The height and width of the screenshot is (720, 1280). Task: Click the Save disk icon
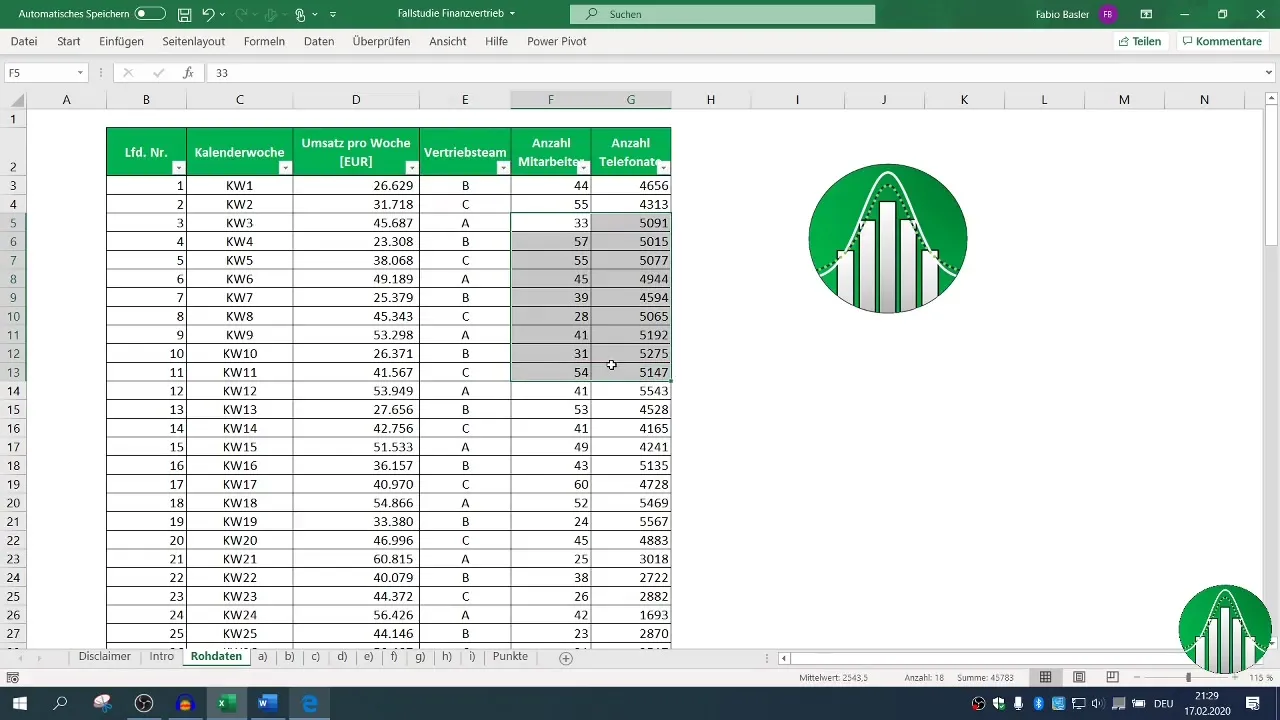185,15
